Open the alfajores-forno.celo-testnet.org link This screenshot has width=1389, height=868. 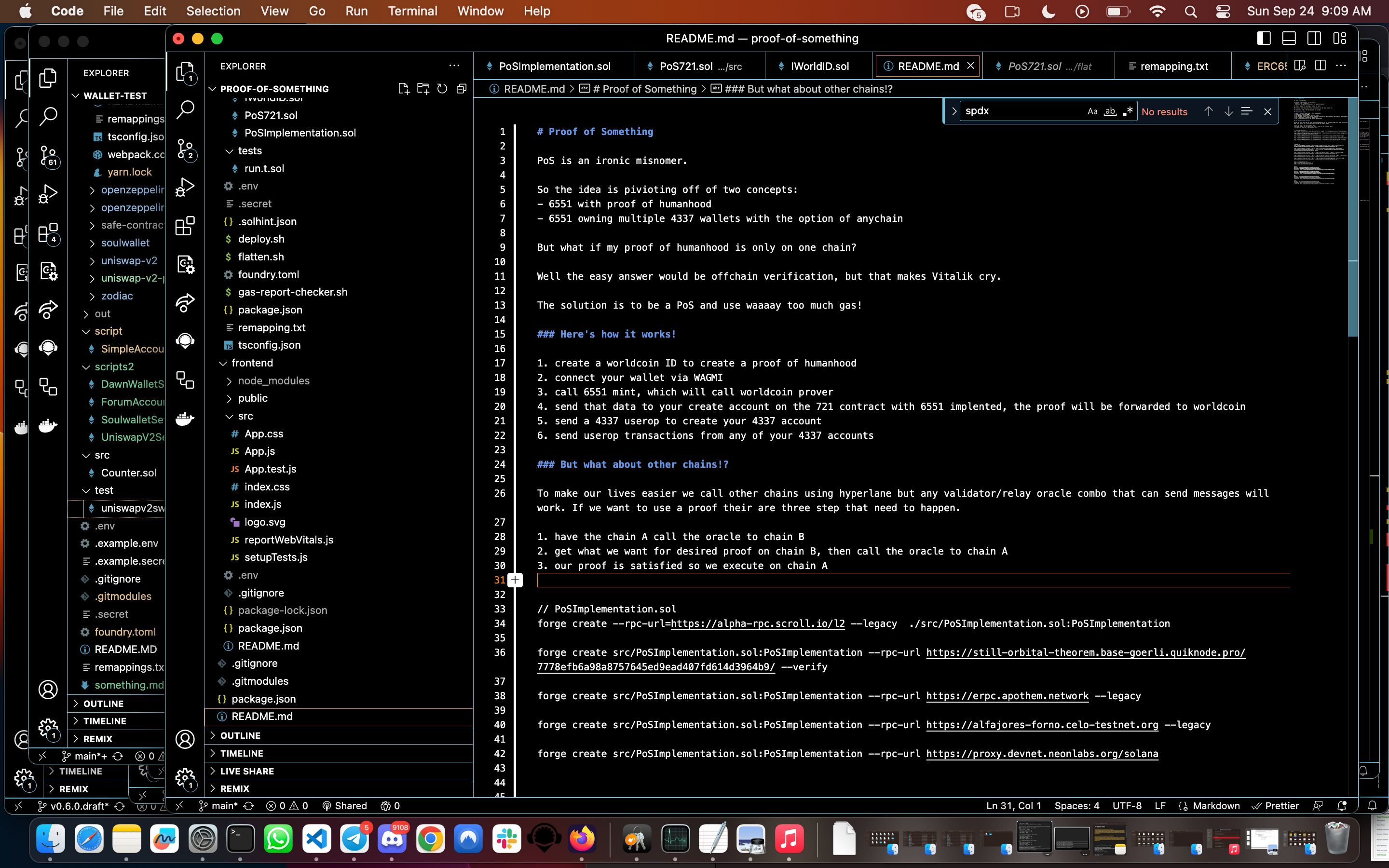1042,724
